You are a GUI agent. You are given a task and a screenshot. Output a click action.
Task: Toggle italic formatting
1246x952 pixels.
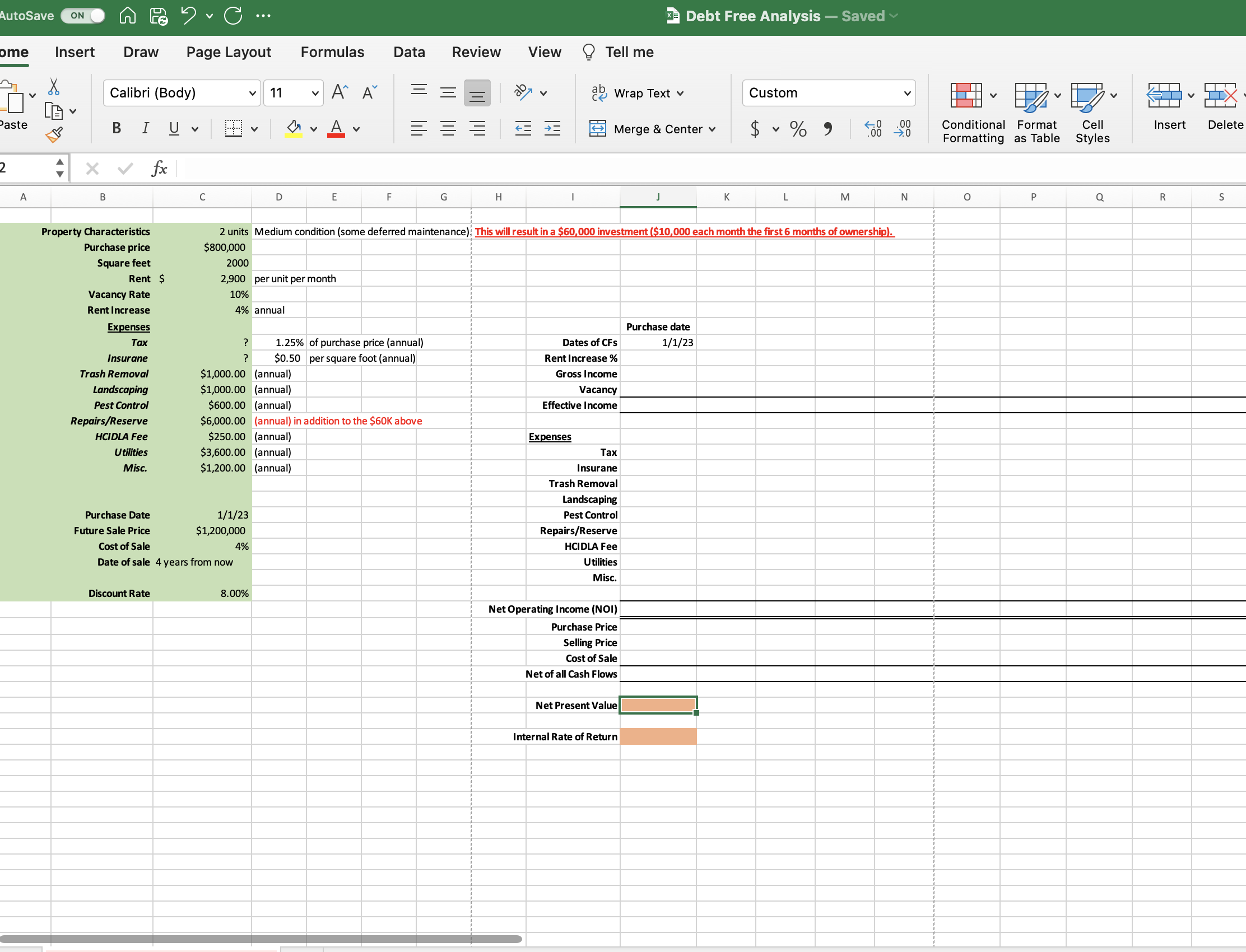click(145, 129)
